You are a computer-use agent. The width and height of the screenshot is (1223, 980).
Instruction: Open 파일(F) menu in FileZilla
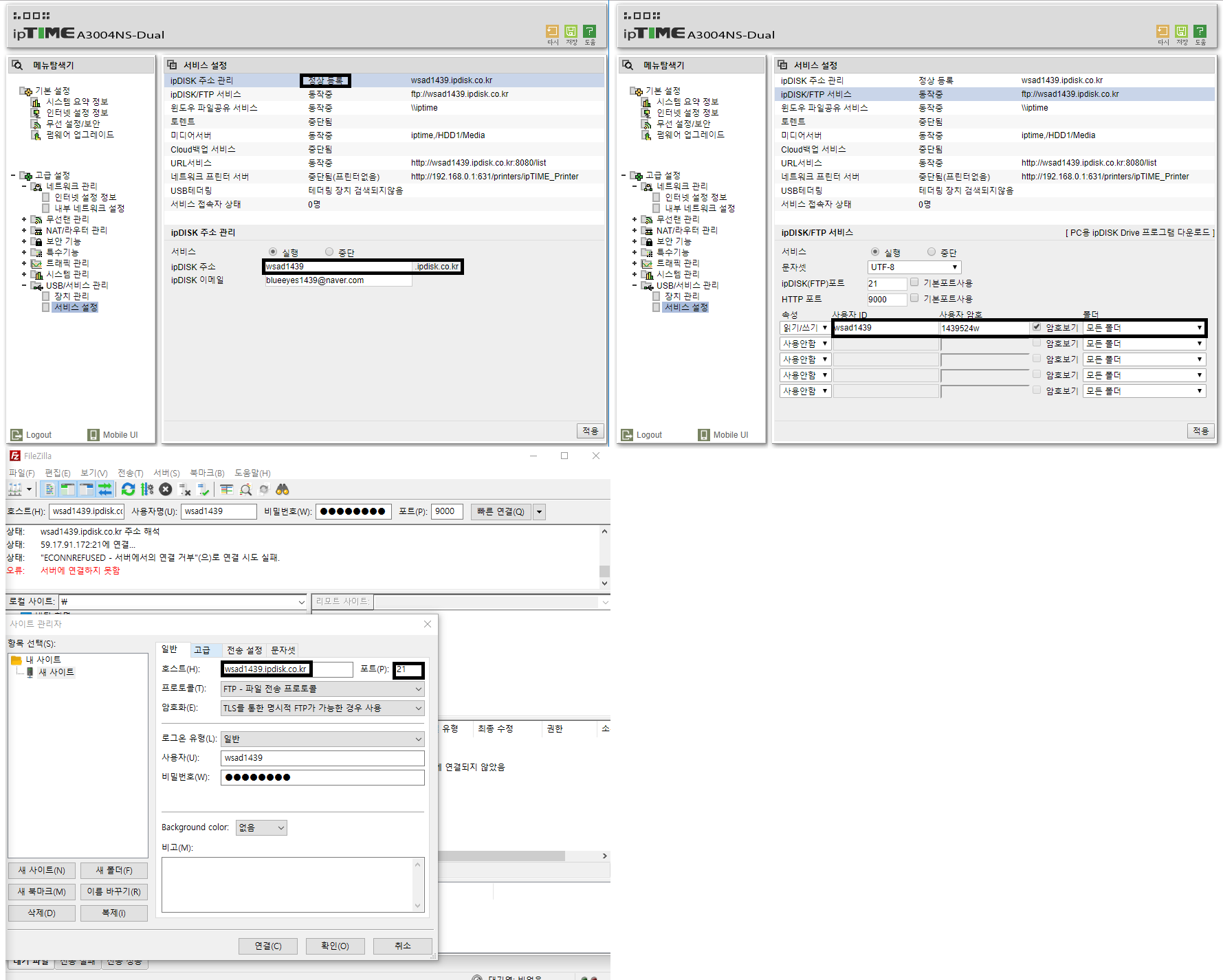click(x=21, y=473)
